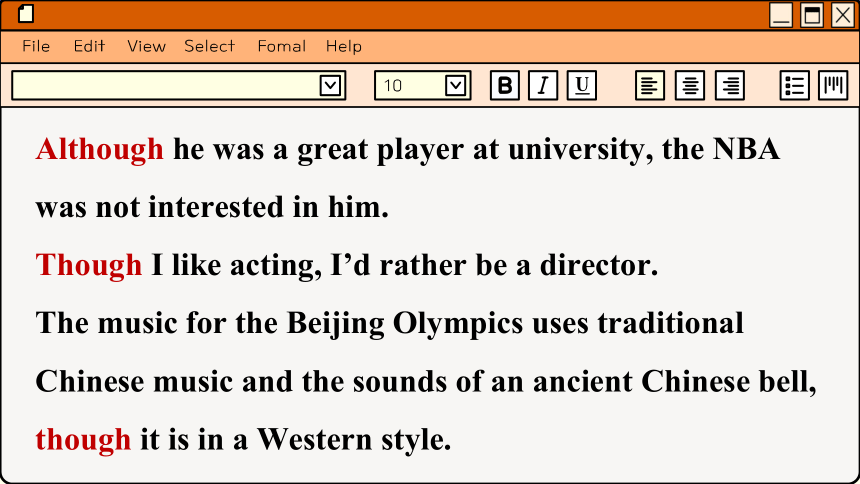
Task: Click the word "style." in last line
Action: [x=417, y=440]
